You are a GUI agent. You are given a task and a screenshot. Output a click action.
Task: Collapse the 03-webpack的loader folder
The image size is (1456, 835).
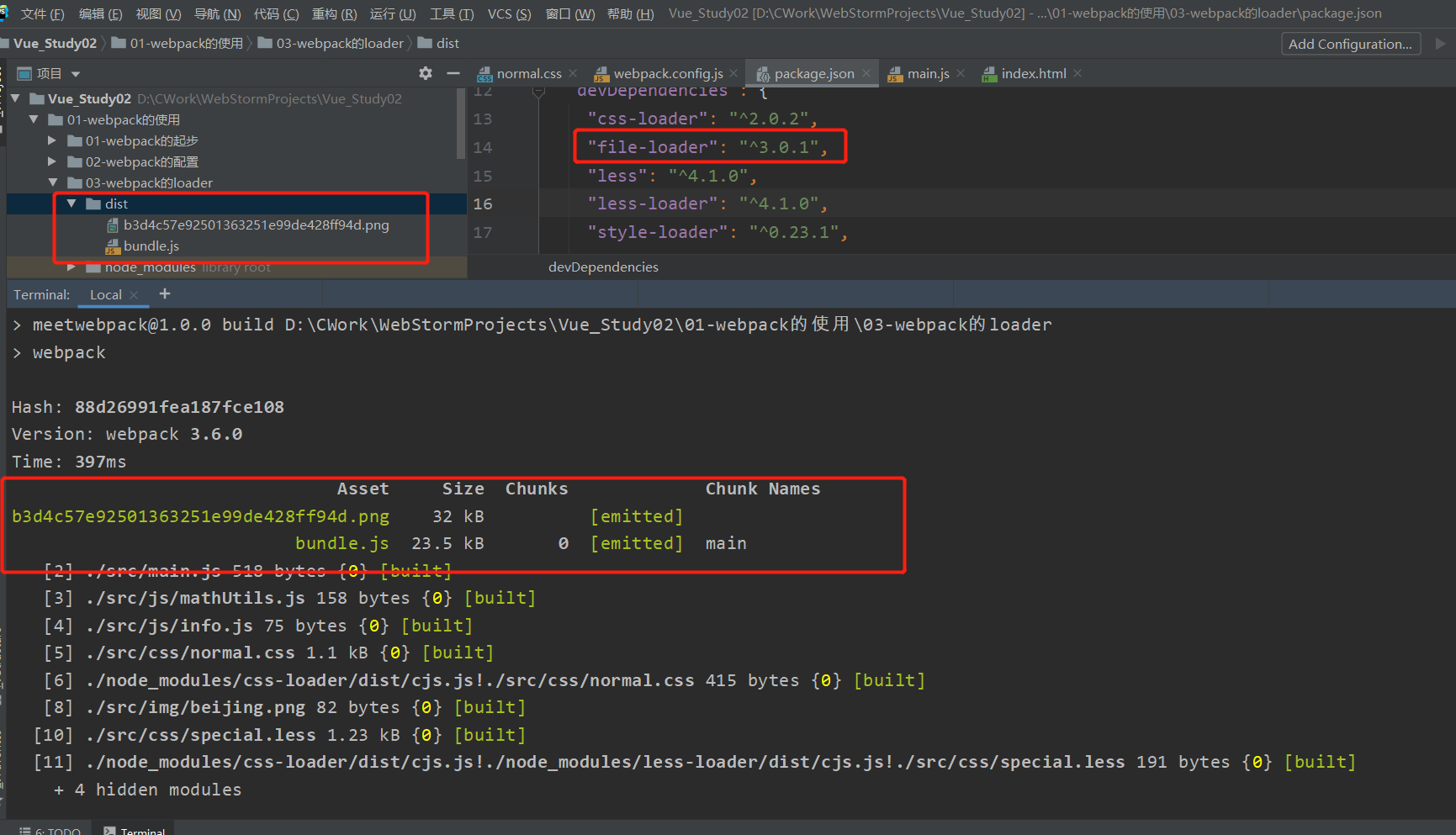(x=52, y=182)
